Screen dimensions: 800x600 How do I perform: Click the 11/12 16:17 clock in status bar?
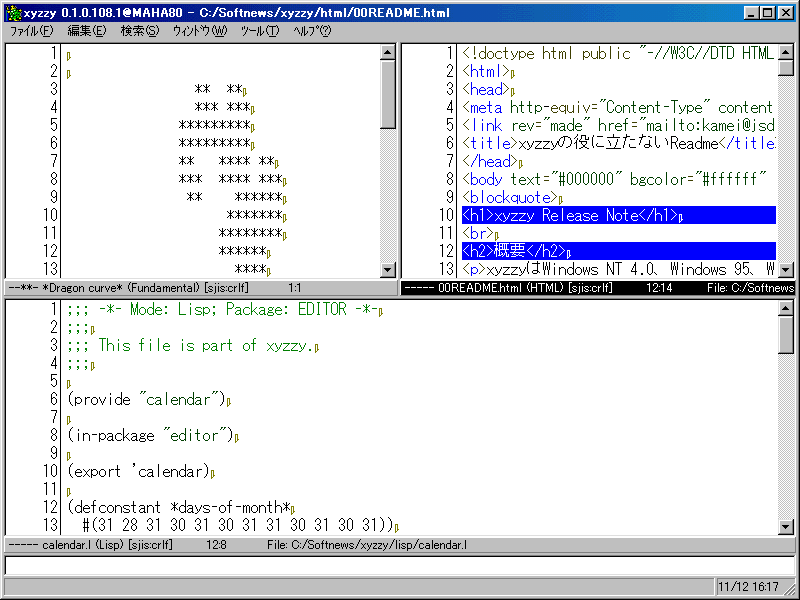click(748, 587)
